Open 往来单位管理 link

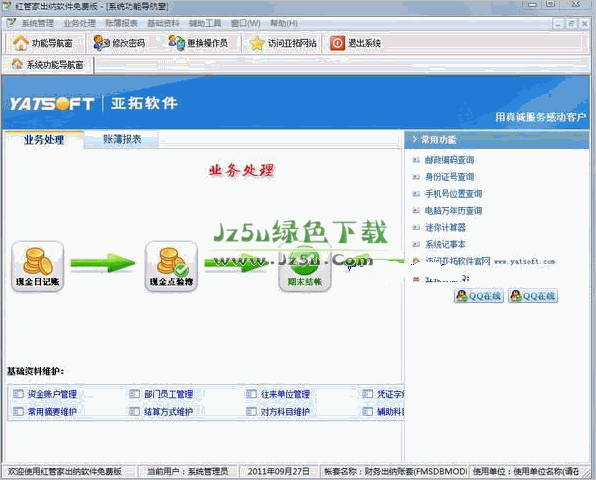(x=285, y=394)
